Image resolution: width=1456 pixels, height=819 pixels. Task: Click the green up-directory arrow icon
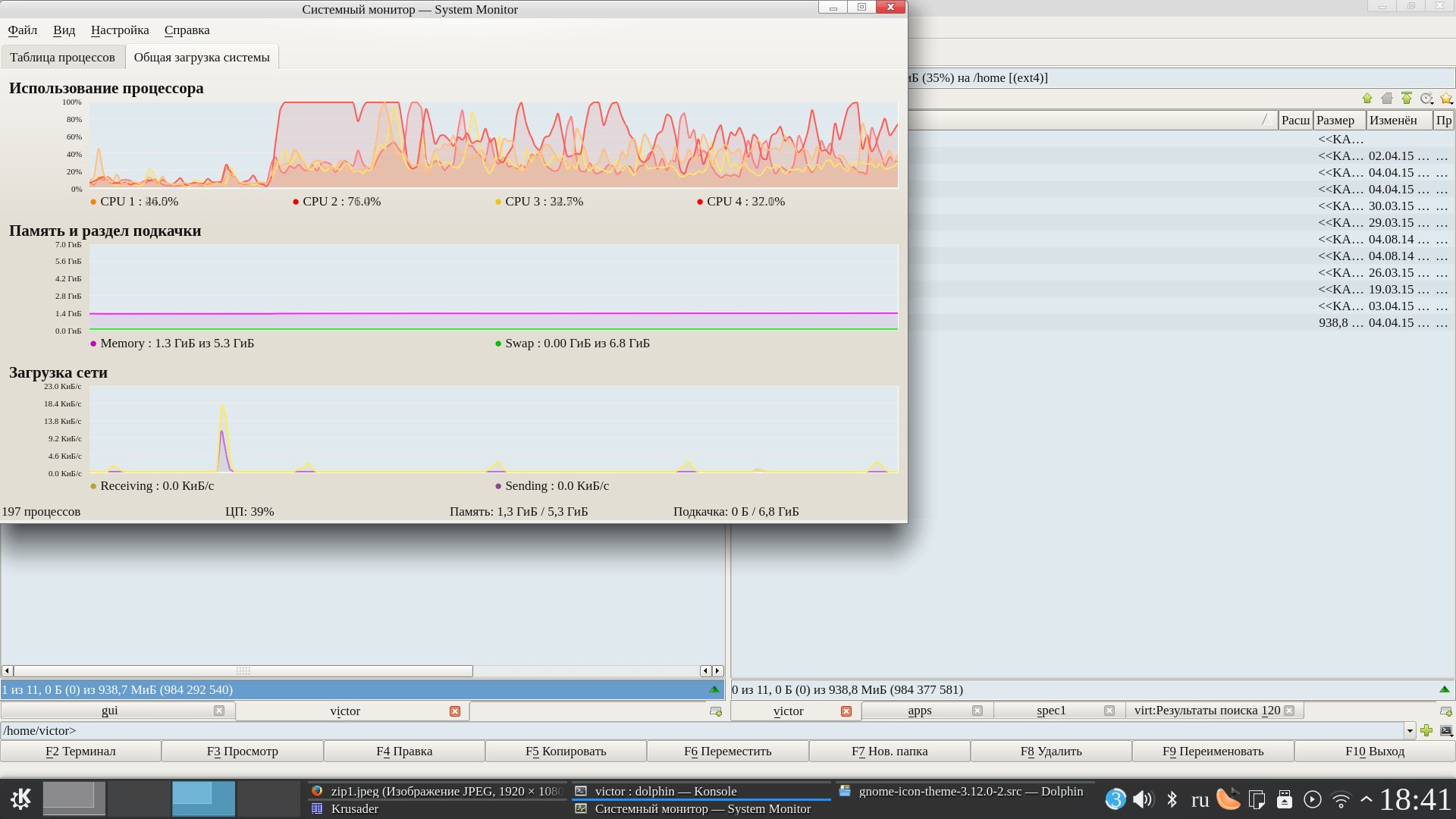coord(1367,99)
